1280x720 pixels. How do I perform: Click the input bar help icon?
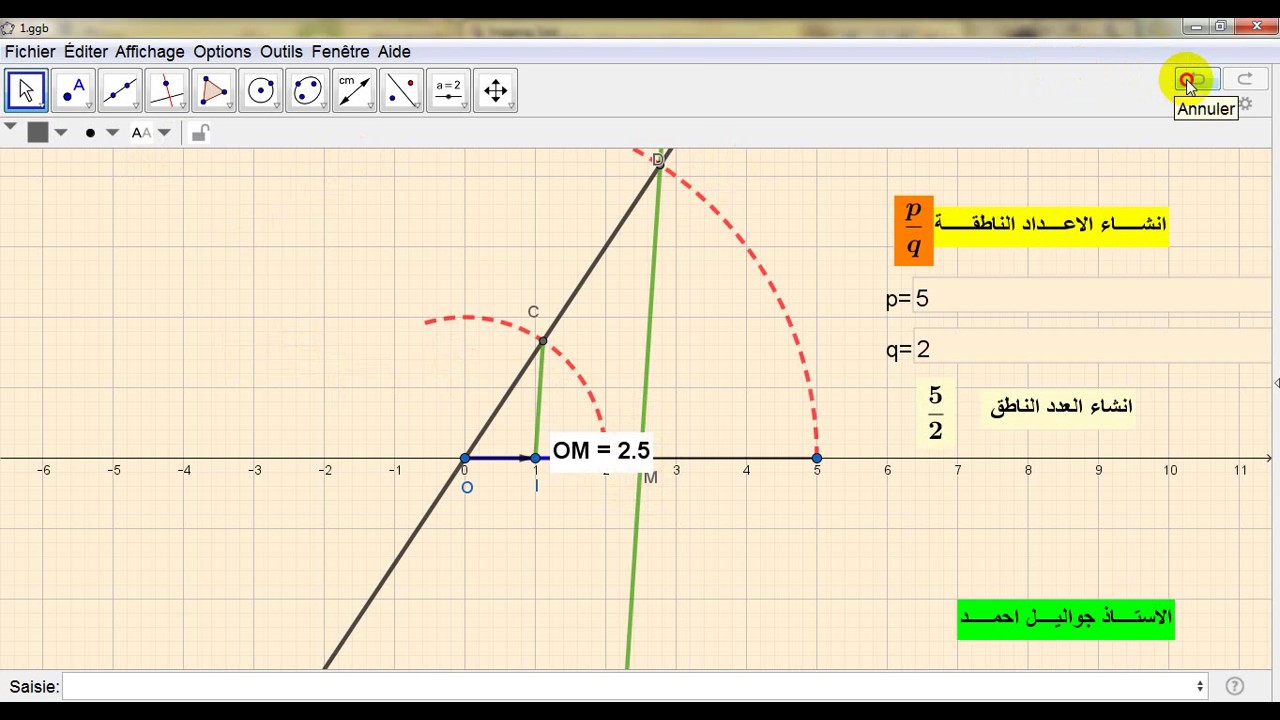(x=1235, y=686)
